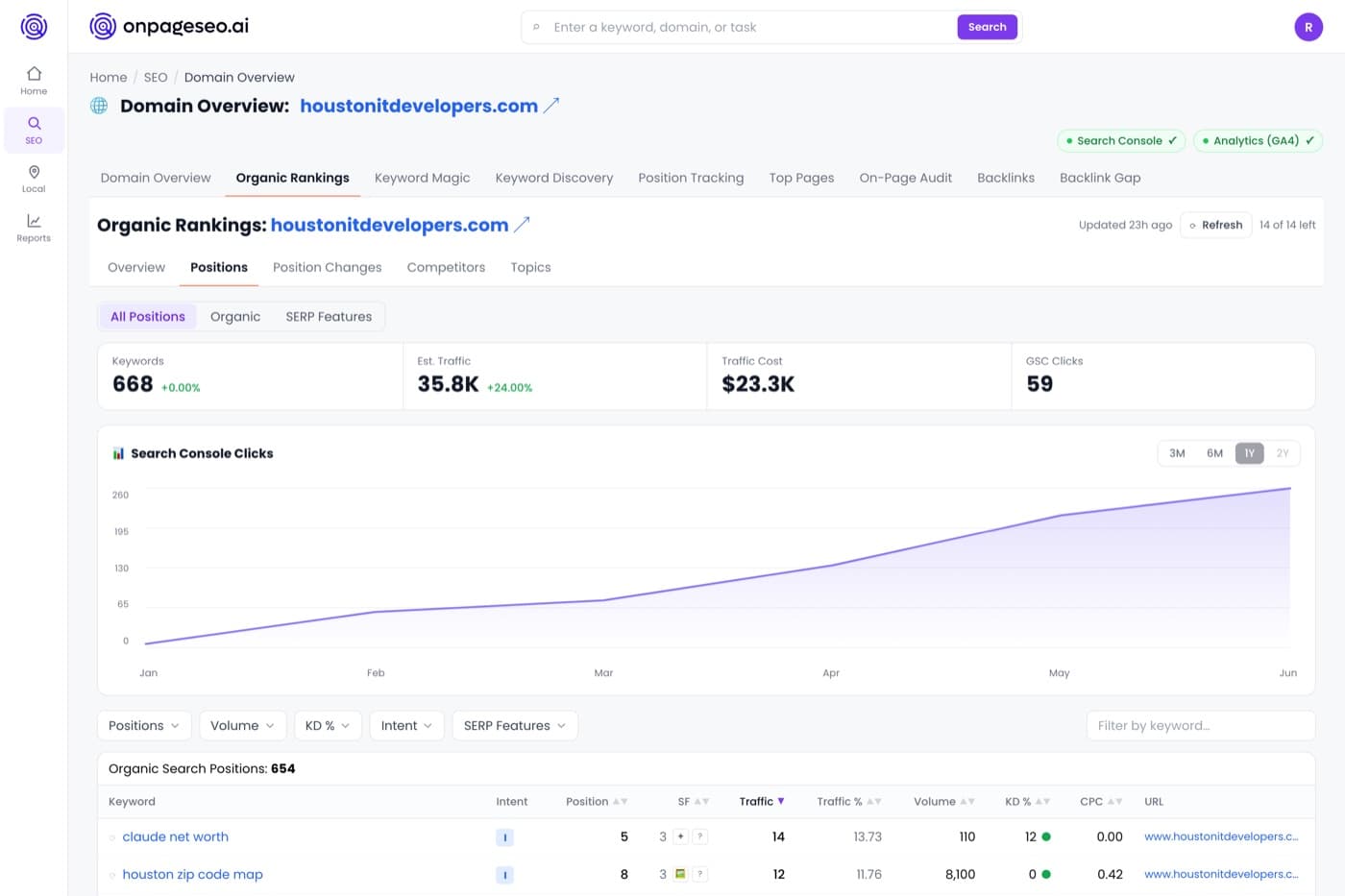Switch to the Position Tracking tab

691,178
